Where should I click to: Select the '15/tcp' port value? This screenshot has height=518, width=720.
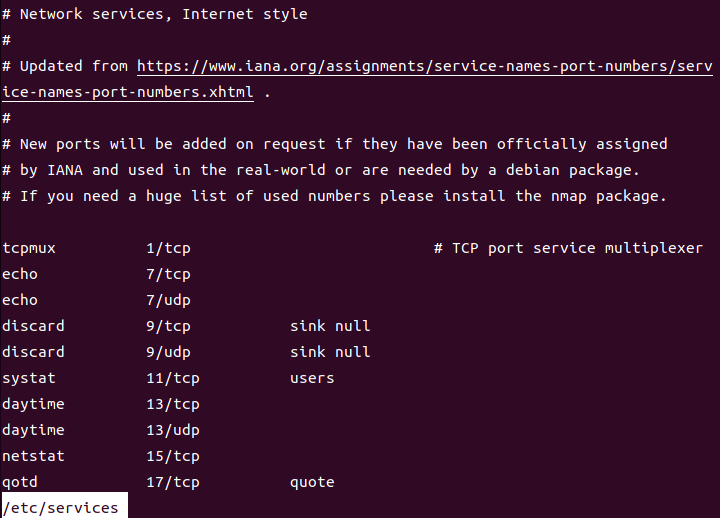pyautogui.click(x=173, y=456)
